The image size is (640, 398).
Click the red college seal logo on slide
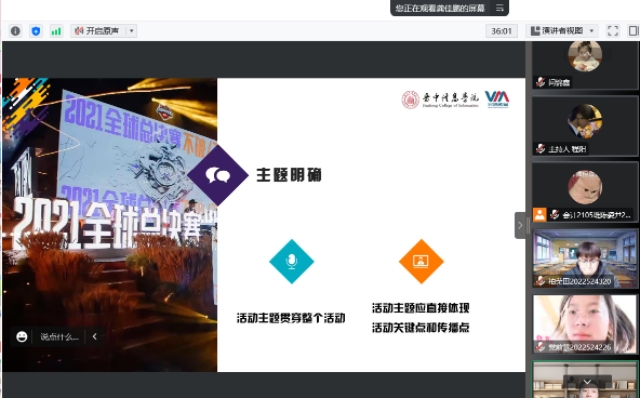[x=410, y=100]
